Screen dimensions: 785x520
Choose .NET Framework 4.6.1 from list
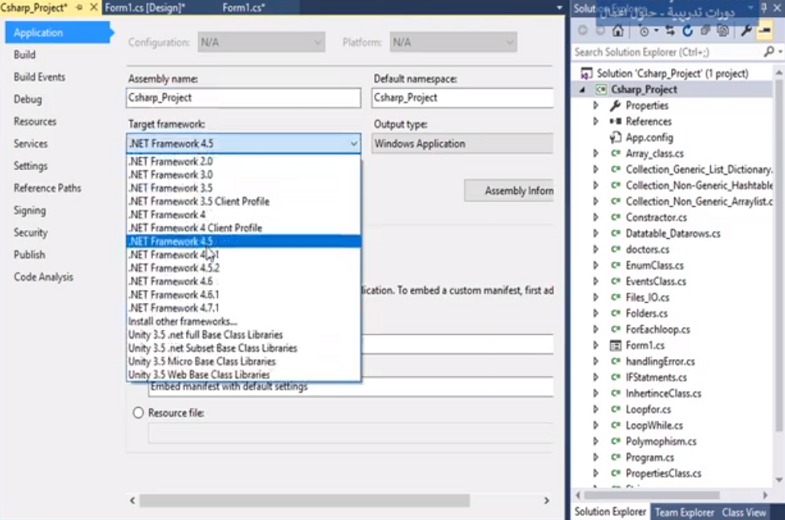click(243, 295)
